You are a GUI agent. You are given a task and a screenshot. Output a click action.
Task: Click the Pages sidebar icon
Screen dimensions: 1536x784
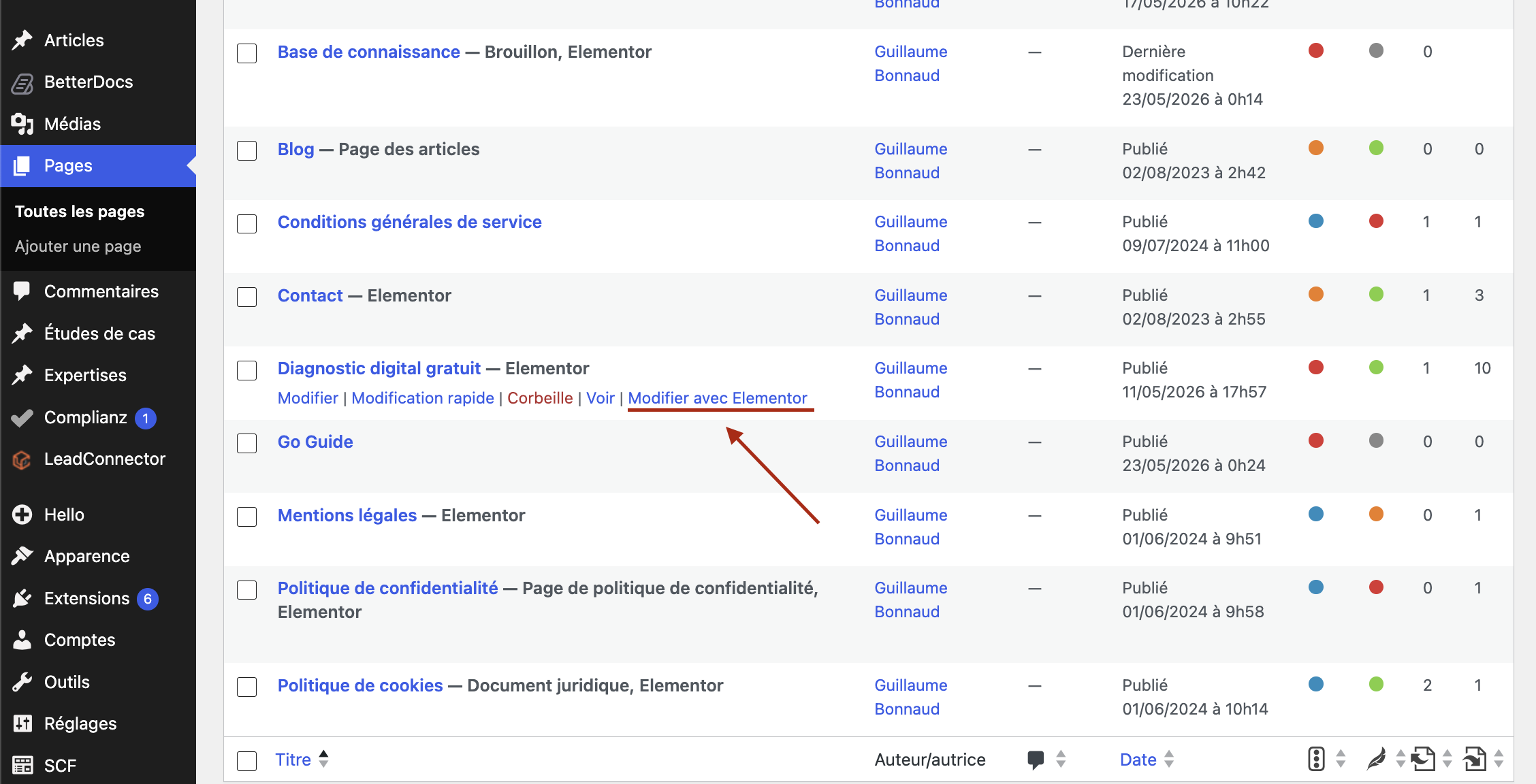coord(22,165)
